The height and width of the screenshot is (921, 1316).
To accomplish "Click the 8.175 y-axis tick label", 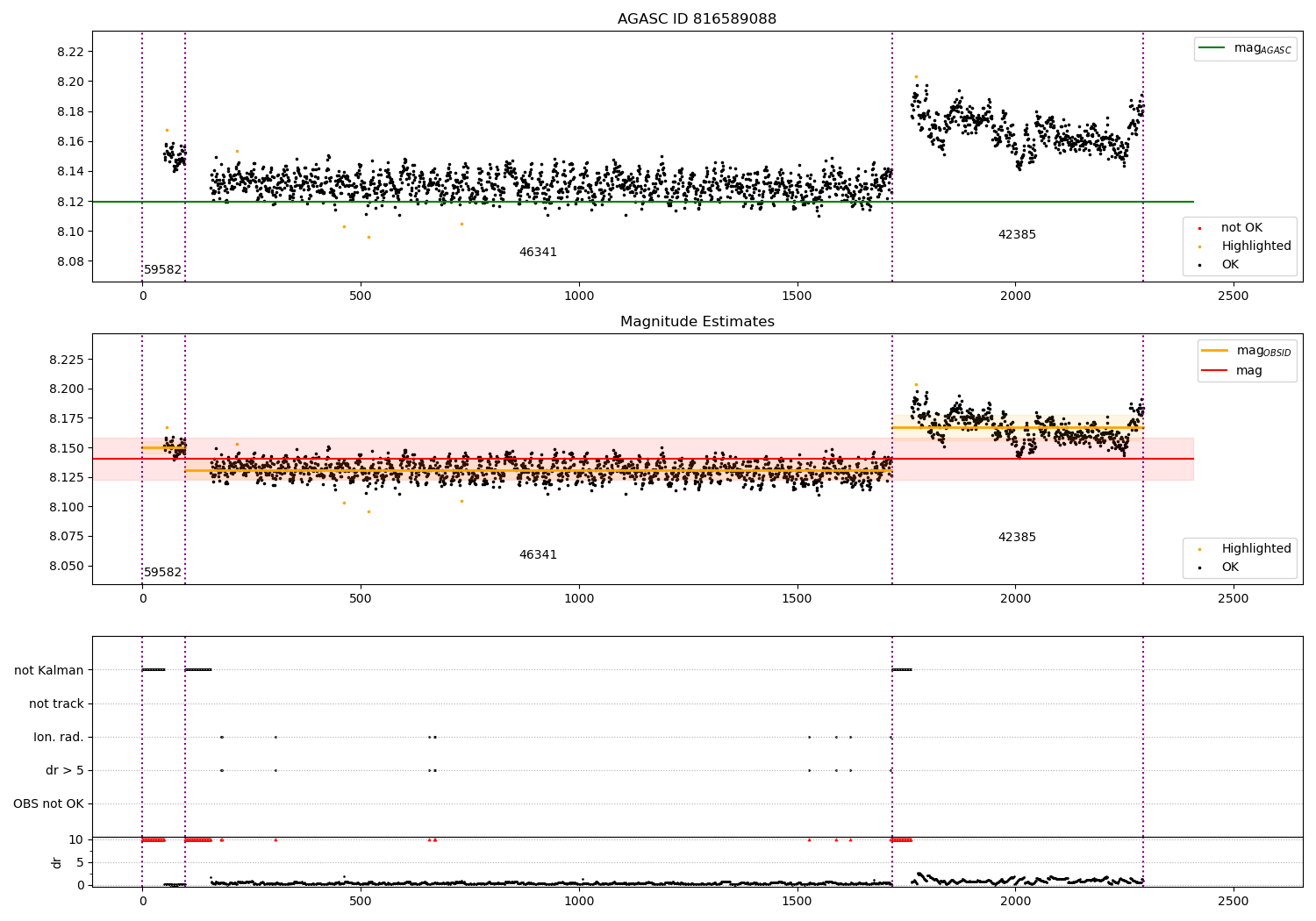I will pos(67,418).
